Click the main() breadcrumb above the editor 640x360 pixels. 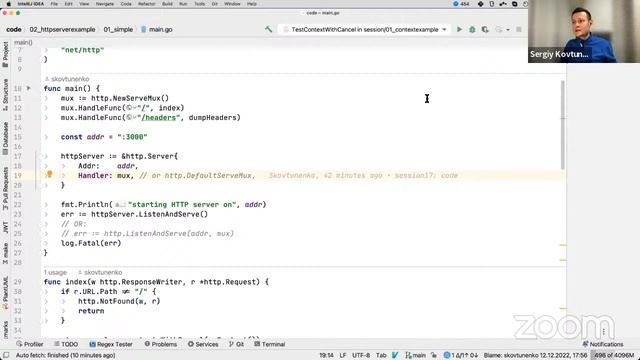pyautogui.click(x=23, y=42)
